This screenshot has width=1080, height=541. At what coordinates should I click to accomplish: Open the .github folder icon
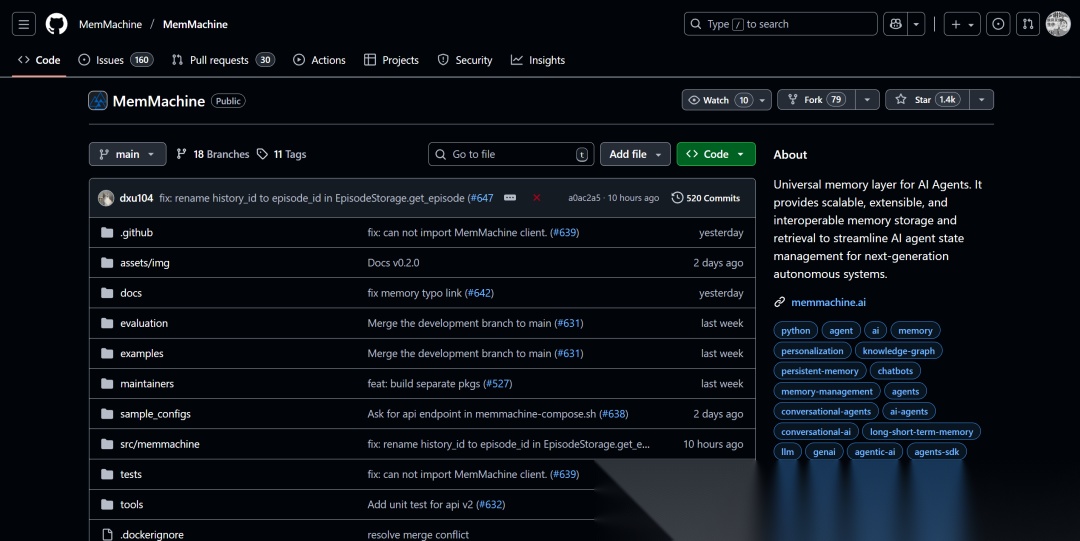(107, 233)
